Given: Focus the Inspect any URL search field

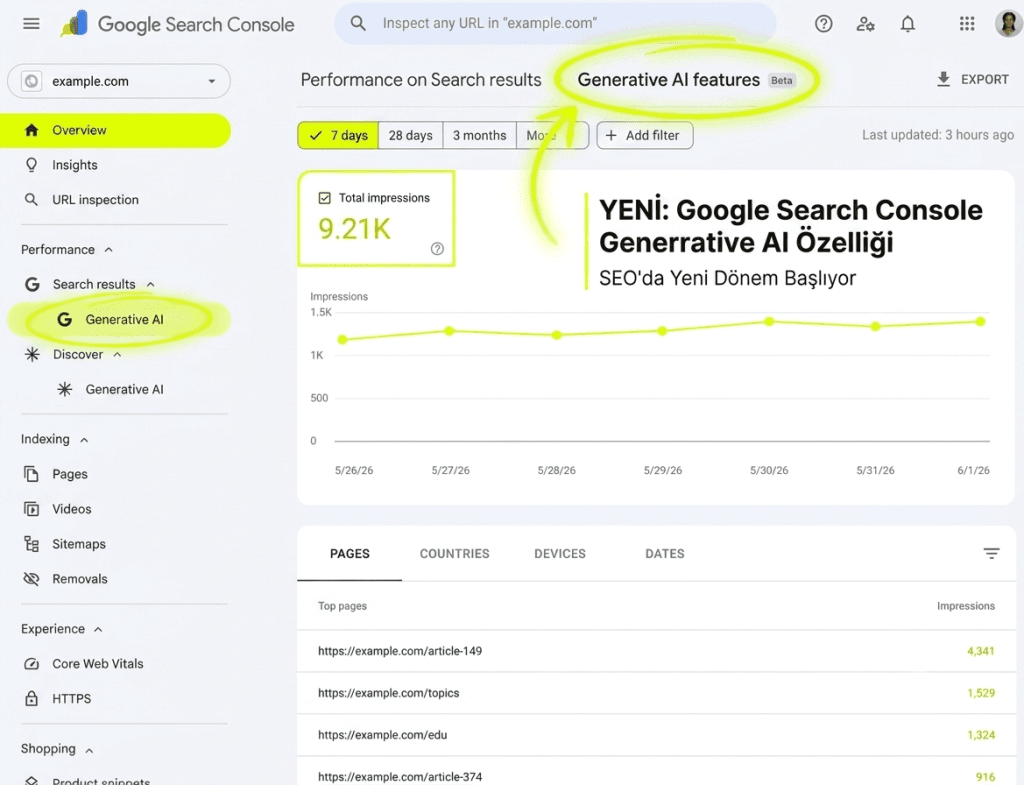Looking at the screenshot, I should pyautogui.click(x=555, y=24).
